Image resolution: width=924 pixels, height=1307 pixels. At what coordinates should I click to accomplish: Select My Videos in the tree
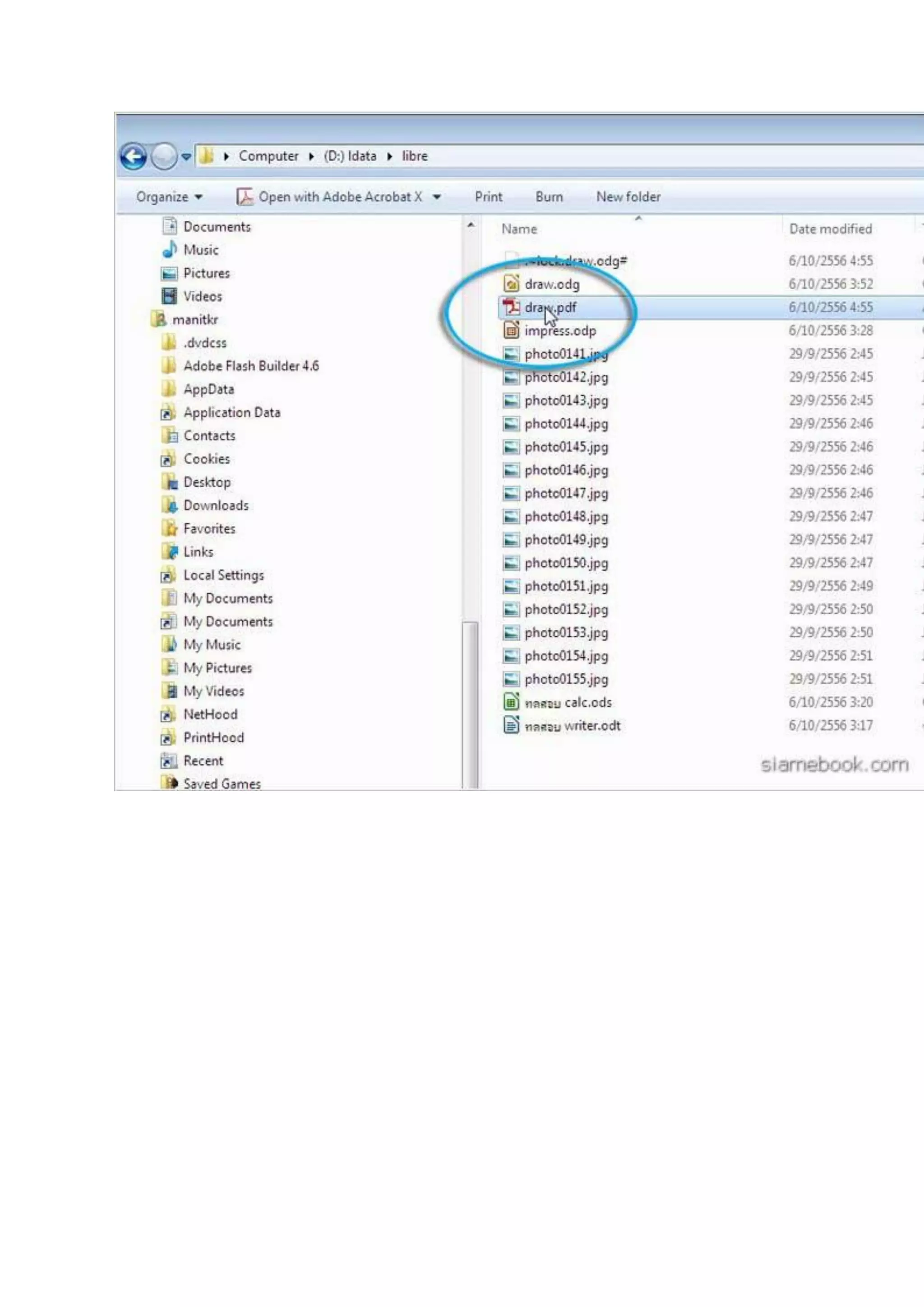[213, 691]
